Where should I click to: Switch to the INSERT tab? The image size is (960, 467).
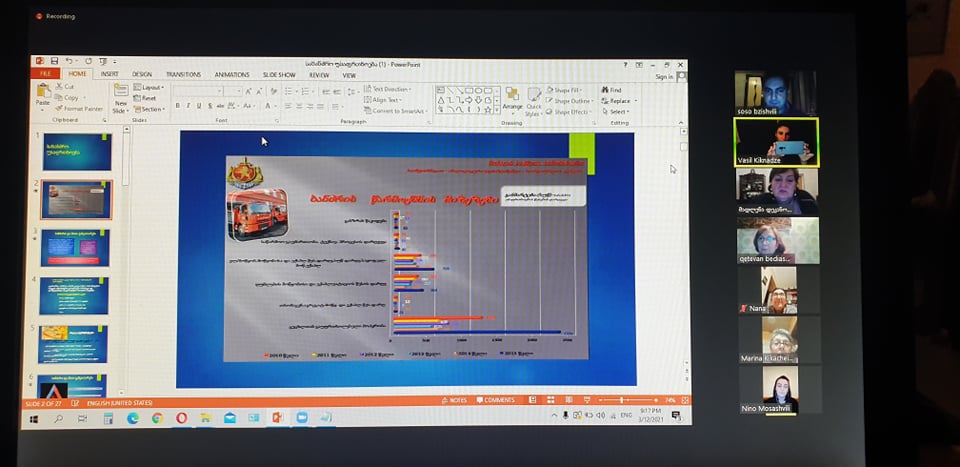tap(110, 74)
